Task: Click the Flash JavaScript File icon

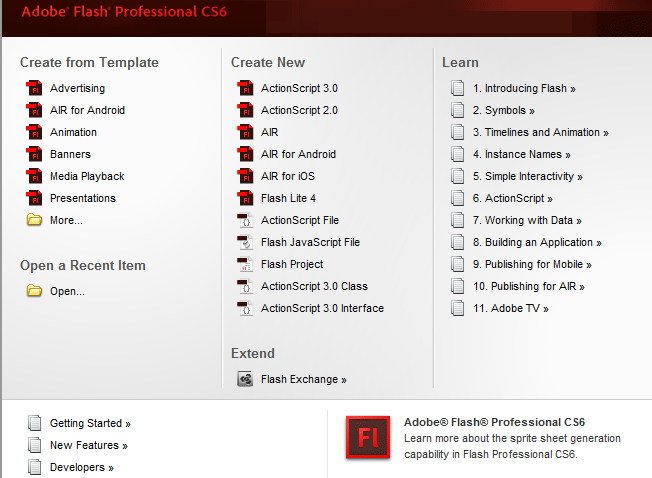Action: pyautogui.click(x=245, y=242)
